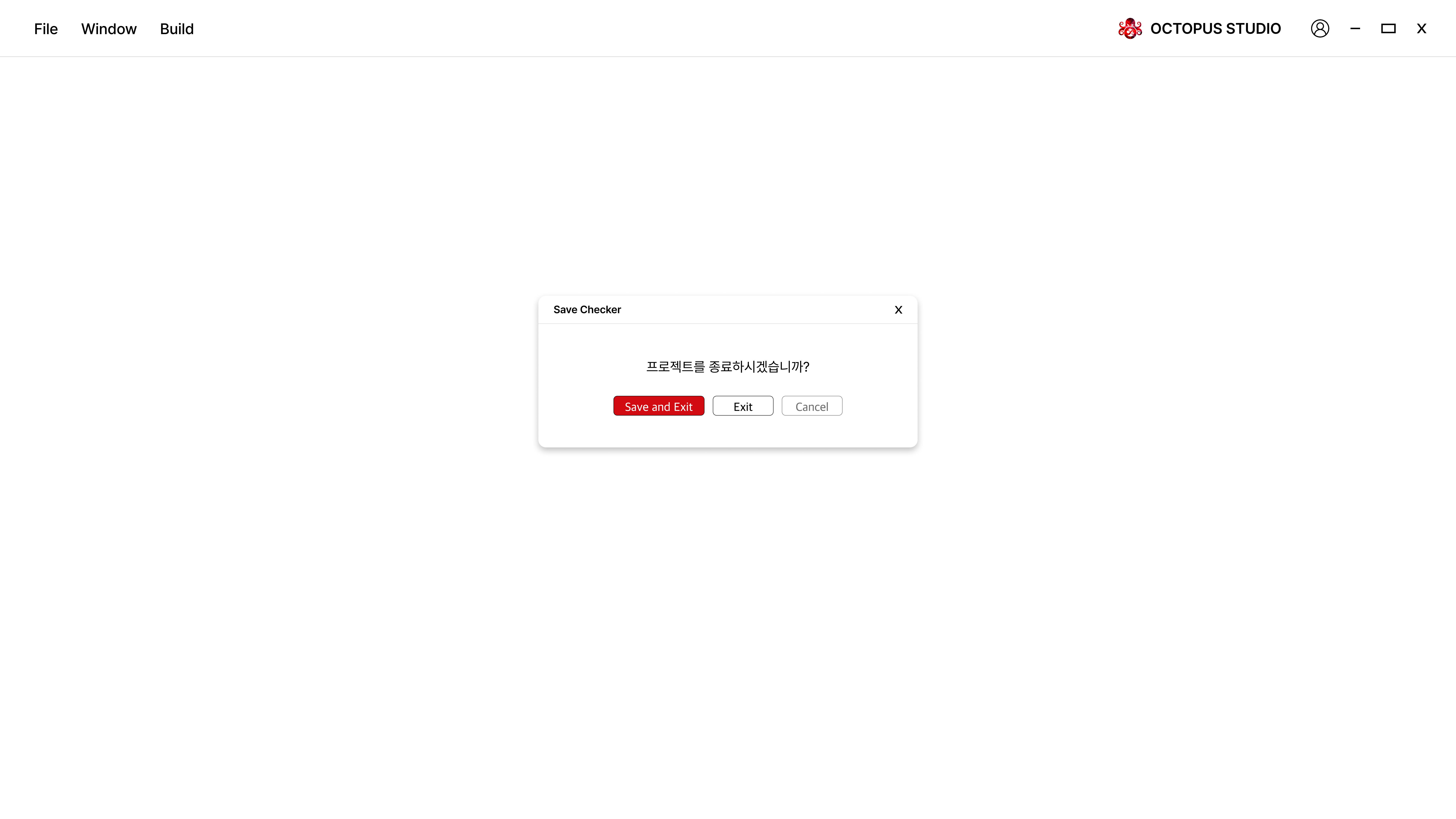1456x819 pixels.
Task: Open the File menu
Action: pos(46,29)
